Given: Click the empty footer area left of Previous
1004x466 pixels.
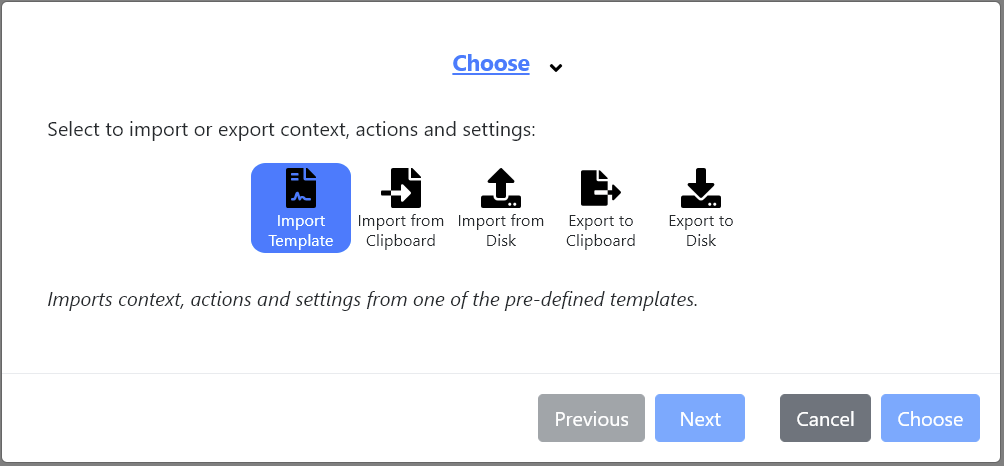Looking at the screenshot, I should point(270,418).
